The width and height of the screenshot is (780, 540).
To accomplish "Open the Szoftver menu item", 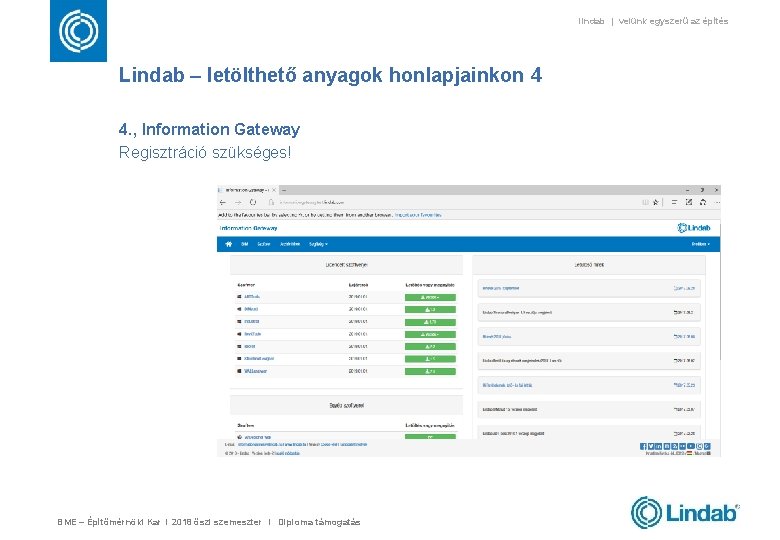I will (x=264, y=244).
